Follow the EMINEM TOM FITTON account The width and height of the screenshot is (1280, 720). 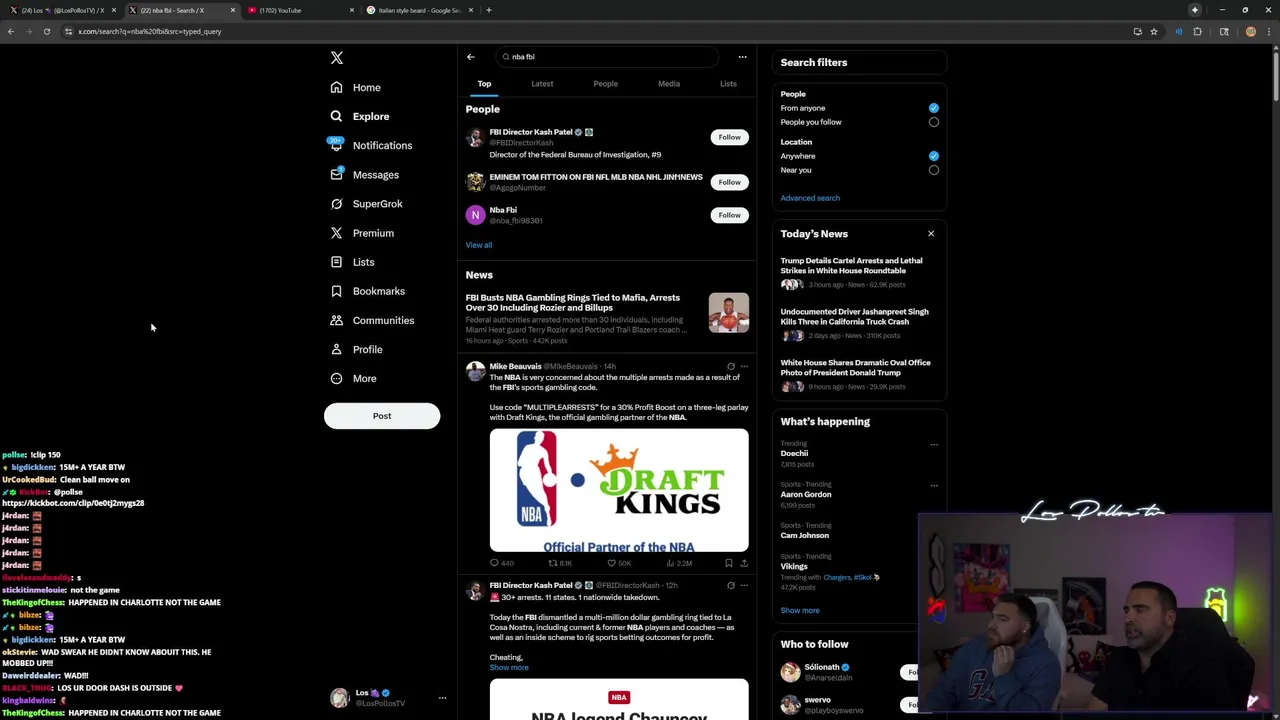pyautogui.click(x=729, y=182)
